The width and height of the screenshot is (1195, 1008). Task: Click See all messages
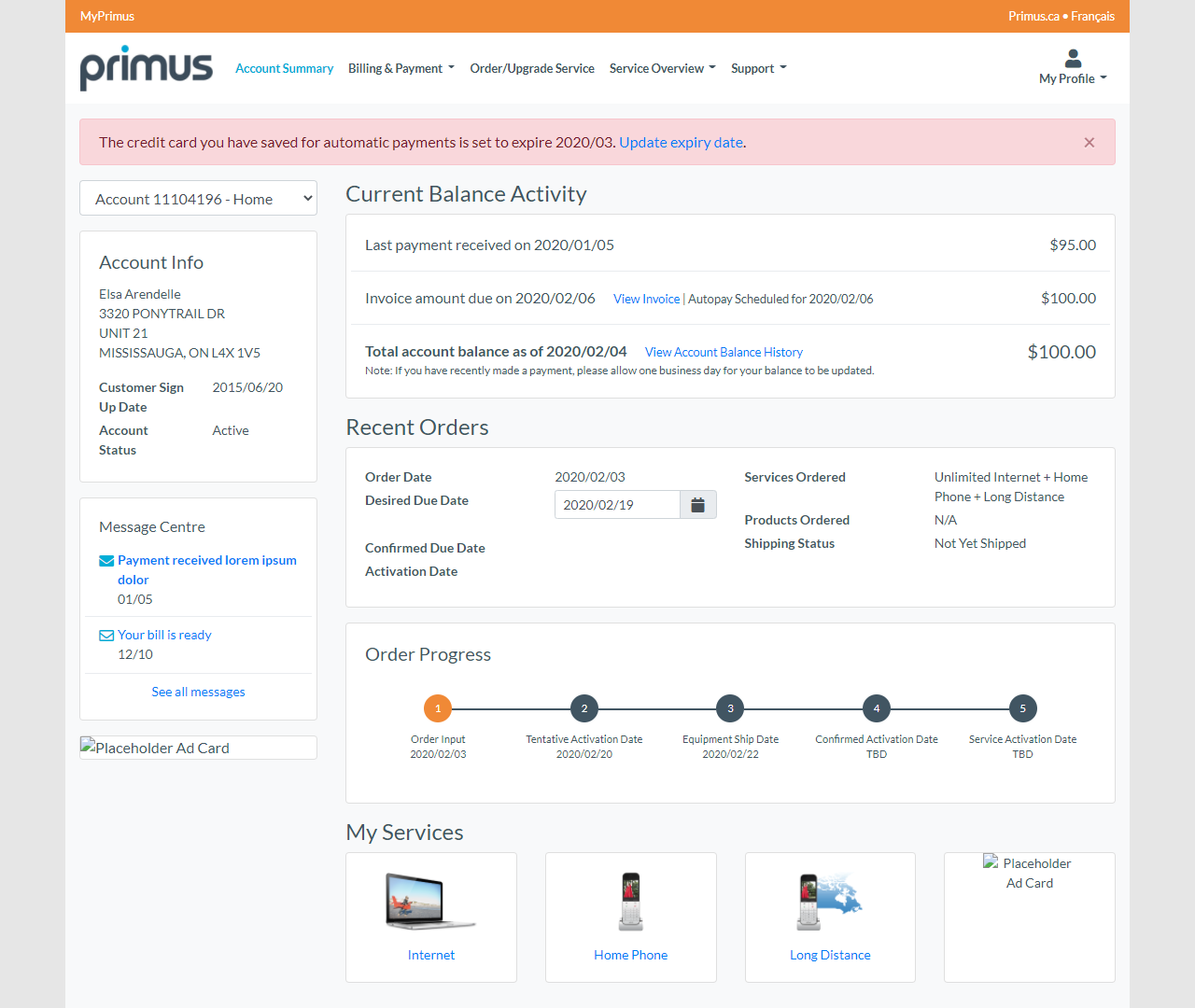[x=198, y=692]
